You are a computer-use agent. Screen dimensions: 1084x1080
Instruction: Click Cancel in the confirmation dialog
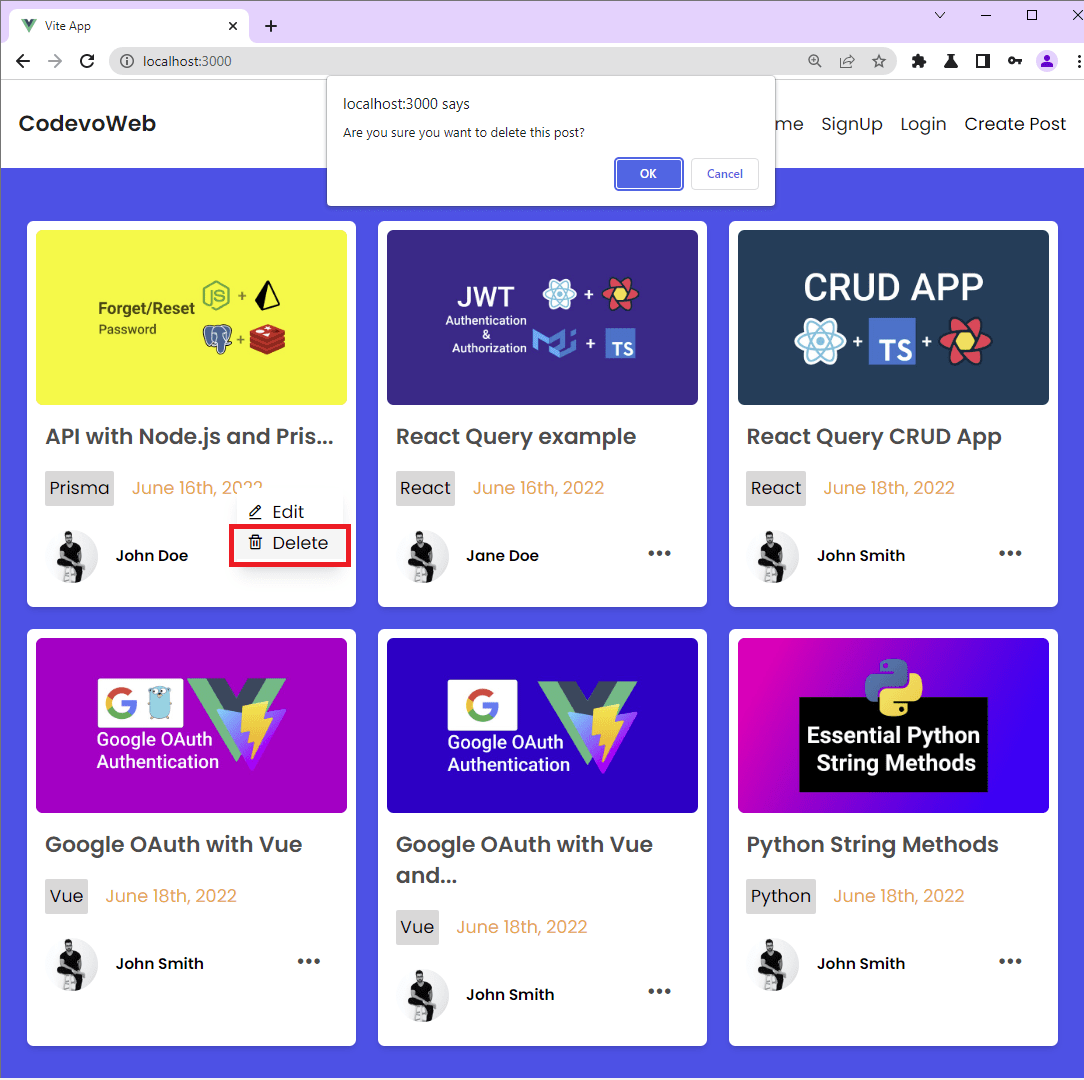point(724,173)
